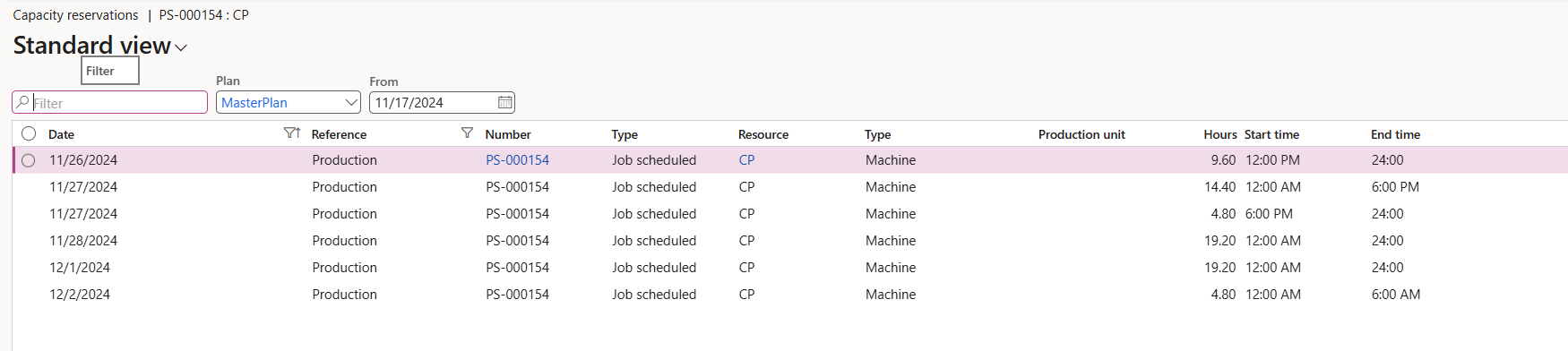Expand the MasterPlan plan dropdown

351,102
